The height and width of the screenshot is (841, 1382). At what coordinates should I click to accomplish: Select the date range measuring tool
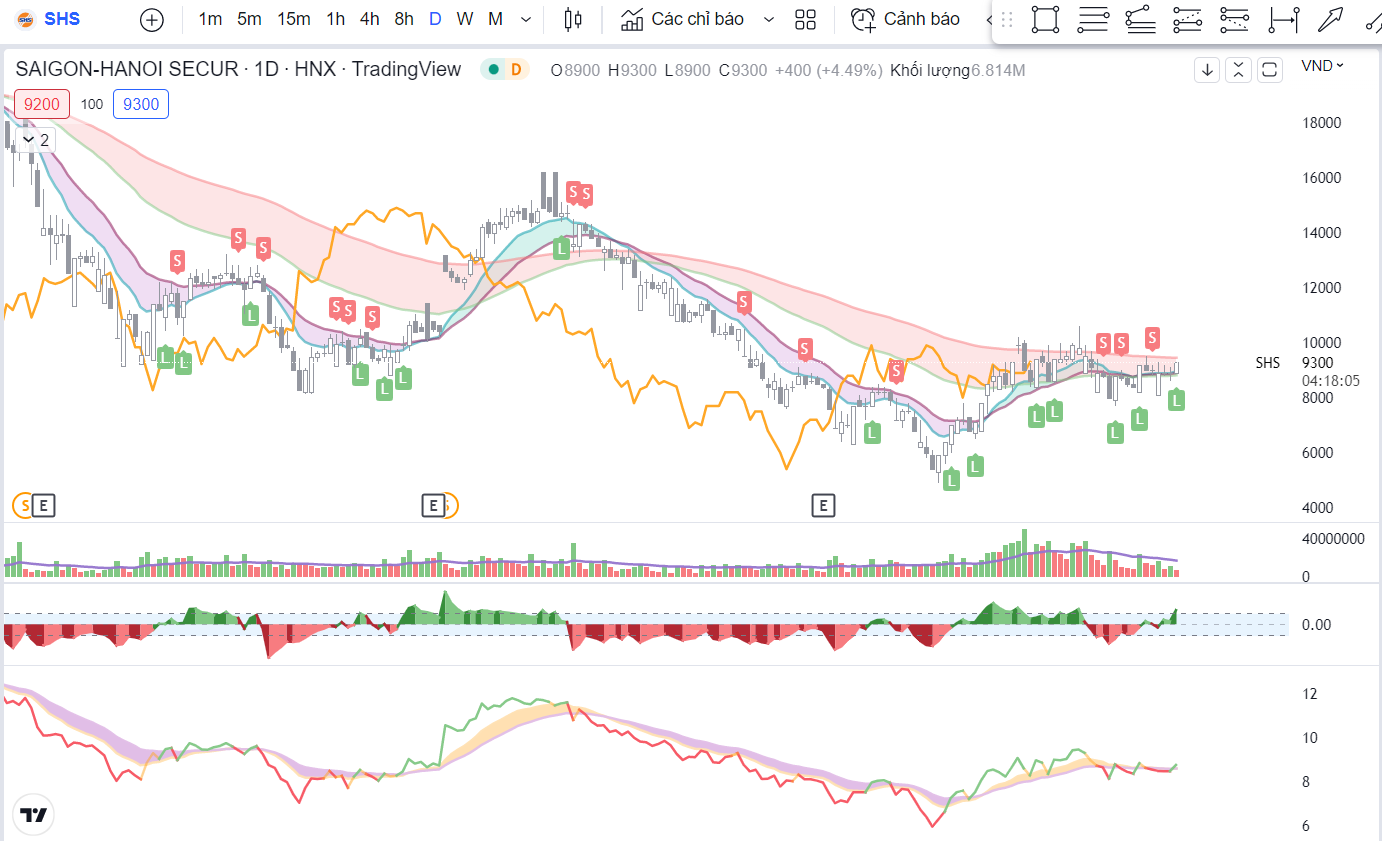pyautogui.click(x=1283, y=20)
